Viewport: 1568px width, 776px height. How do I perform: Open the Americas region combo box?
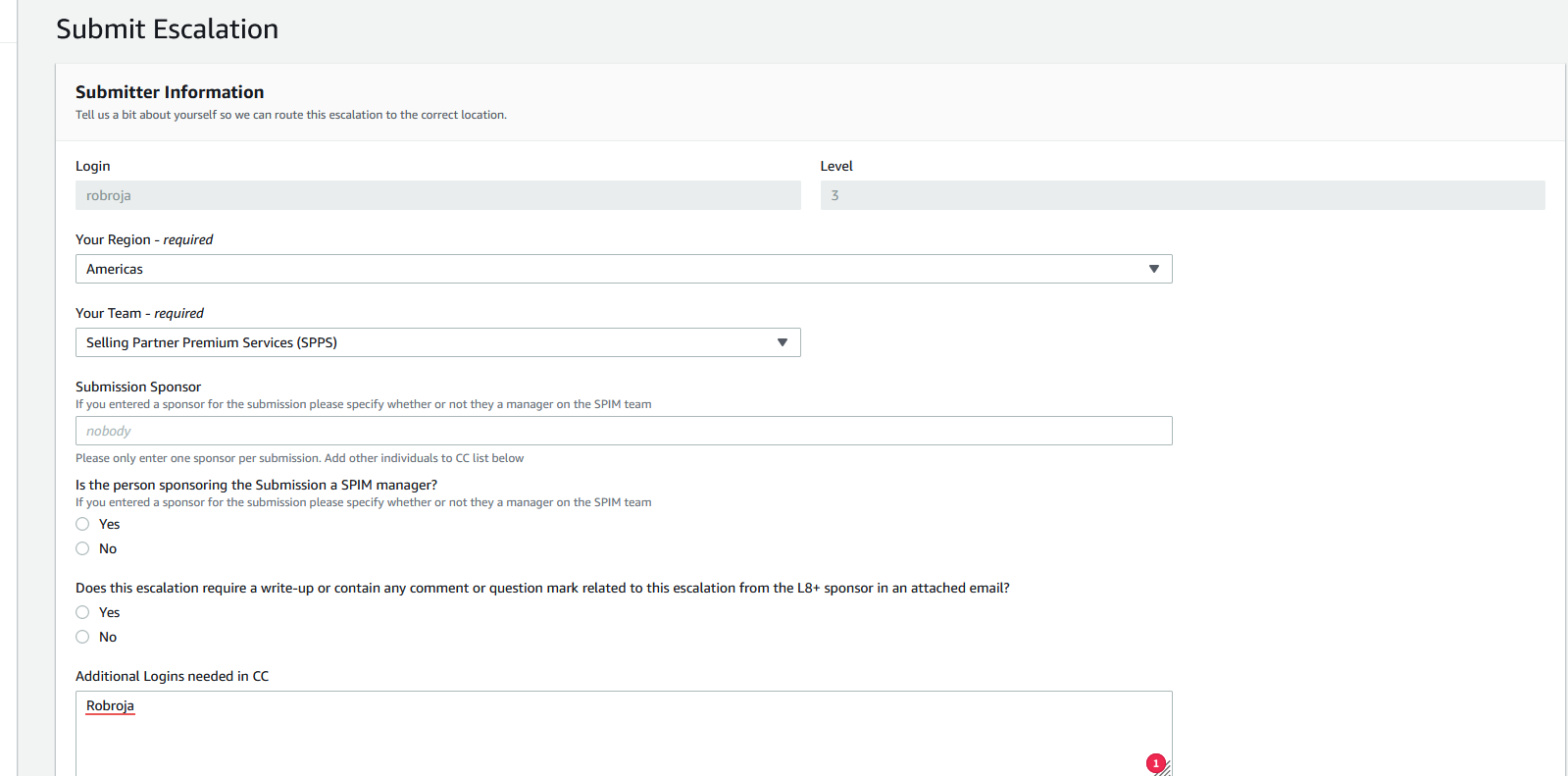[608, 269]
